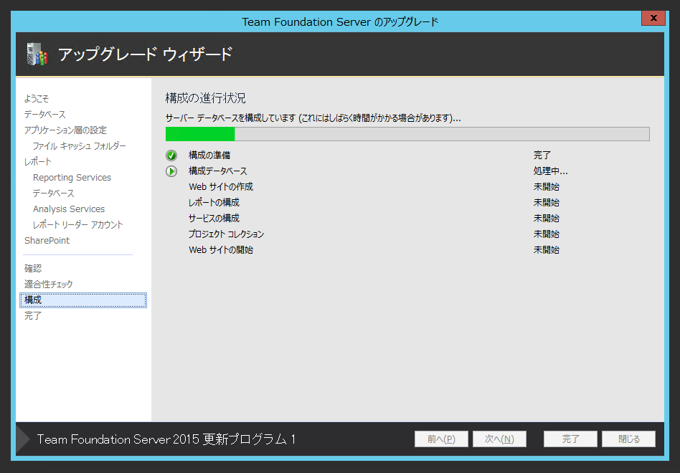Click green checkmark beside 構成の準備
The height and width of the screenshot is (473, 680).
171,155
